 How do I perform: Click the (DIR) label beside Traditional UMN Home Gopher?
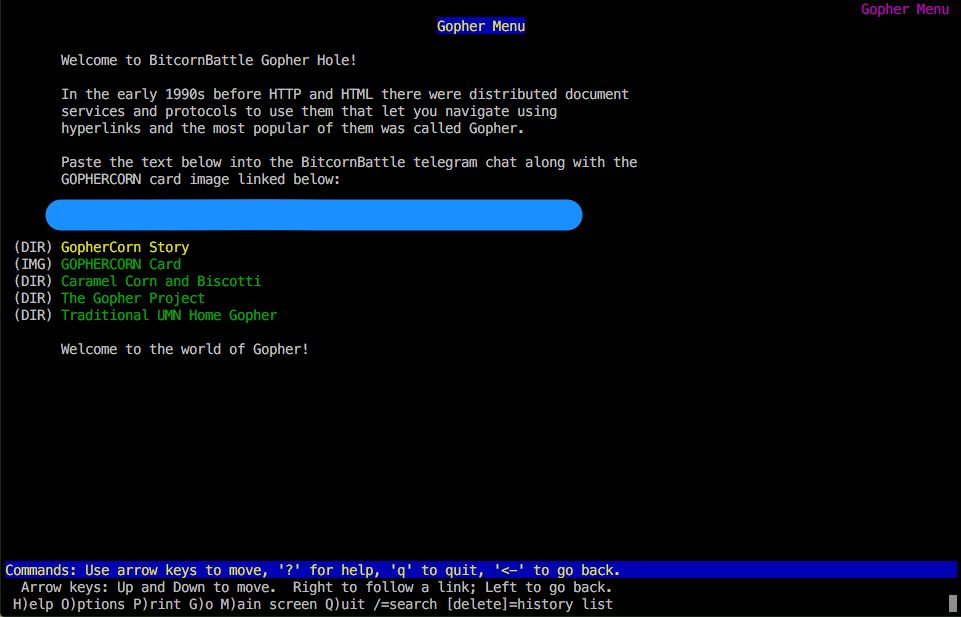(32, 316)
